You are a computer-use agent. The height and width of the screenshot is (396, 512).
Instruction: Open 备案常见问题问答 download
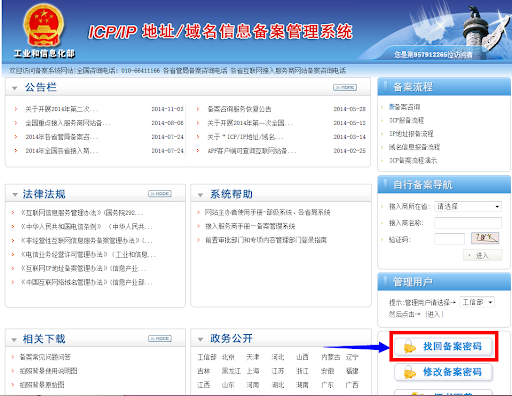[x=45, y=357]
